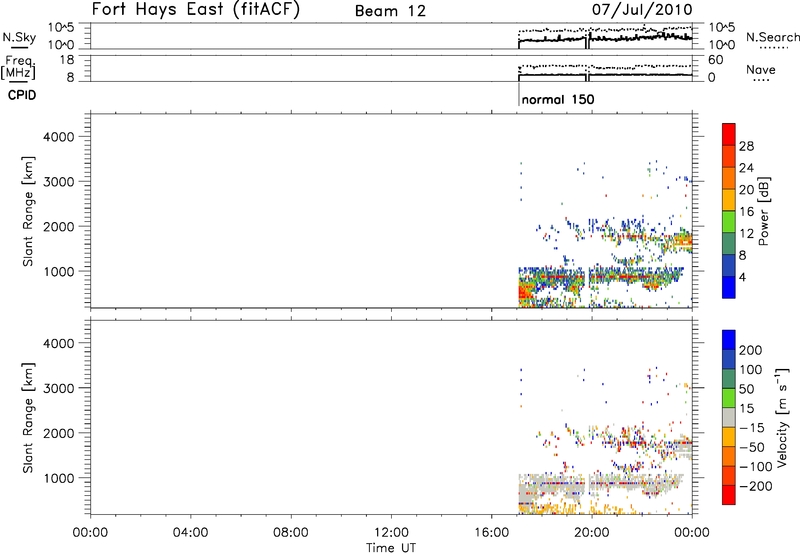Click the '04:00' time axis tick label
Image resolution: width=800 pixels, height=554 pixels.
[x=191, y=533]
